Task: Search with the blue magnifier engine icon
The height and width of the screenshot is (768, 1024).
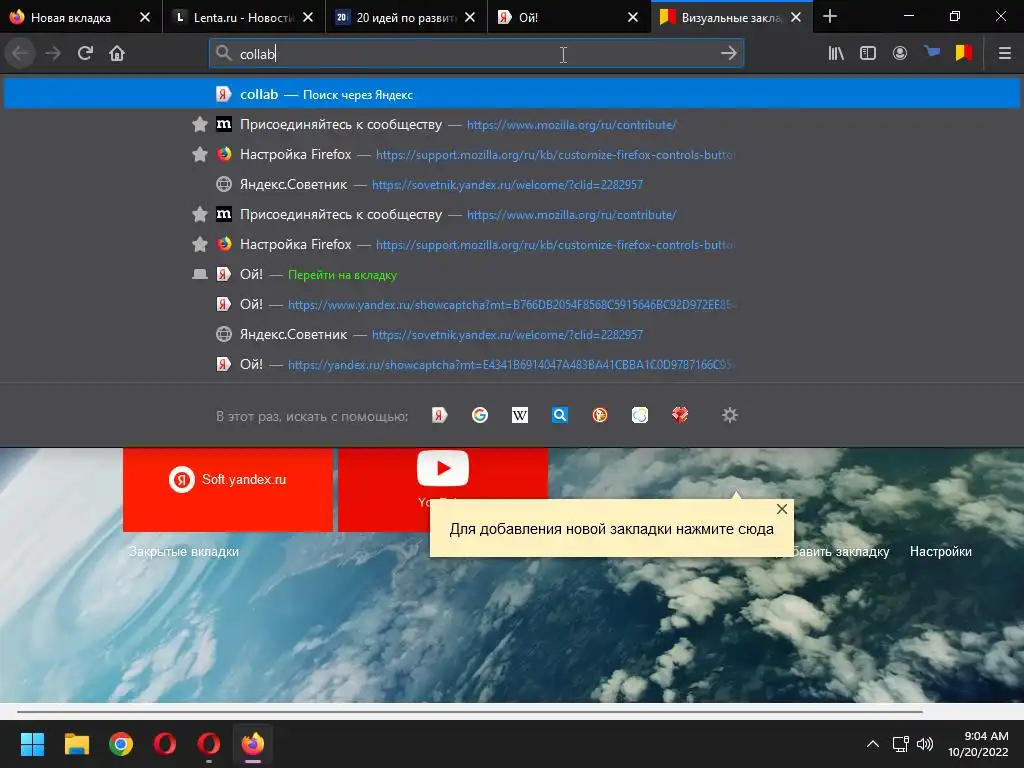Action: click(560, 415)
